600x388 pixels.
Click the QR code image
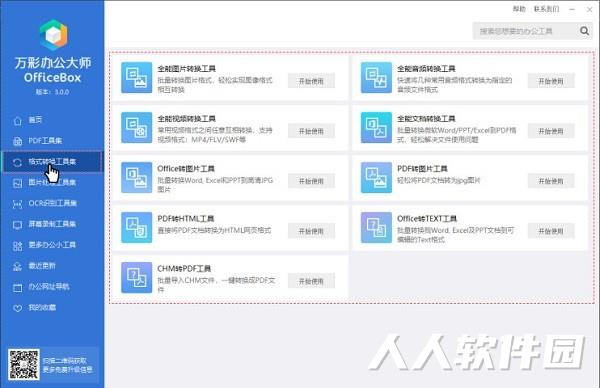click(24, 364)
